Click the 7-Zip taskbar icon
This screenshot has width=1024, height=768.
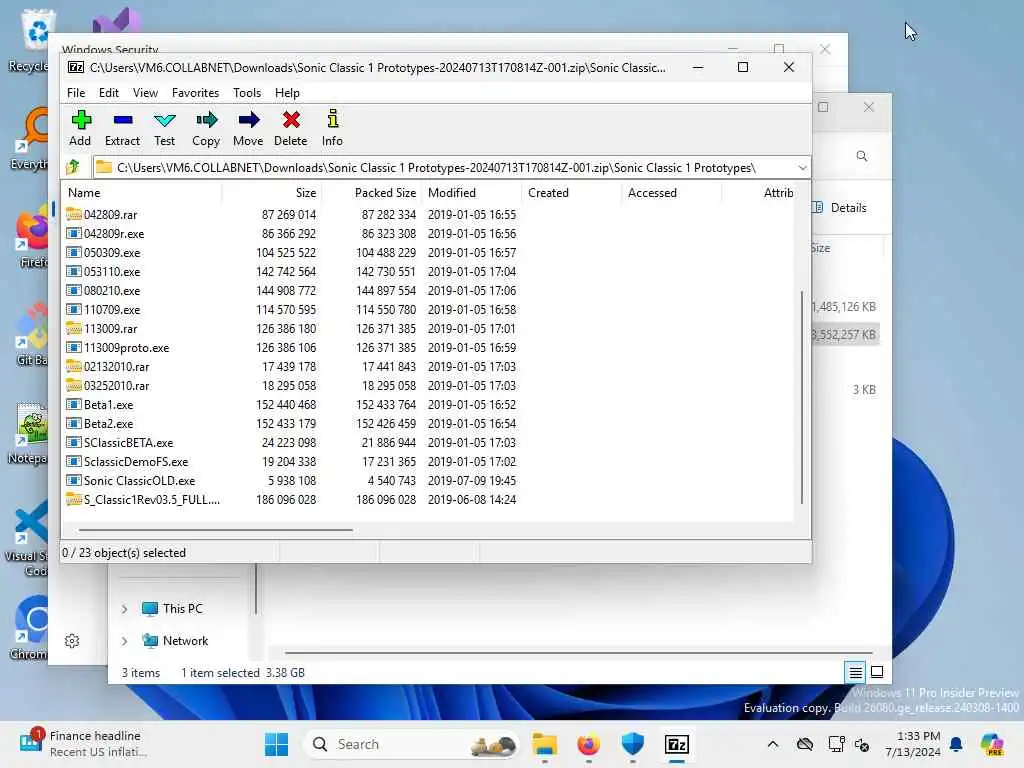click(x=677, y=744)
